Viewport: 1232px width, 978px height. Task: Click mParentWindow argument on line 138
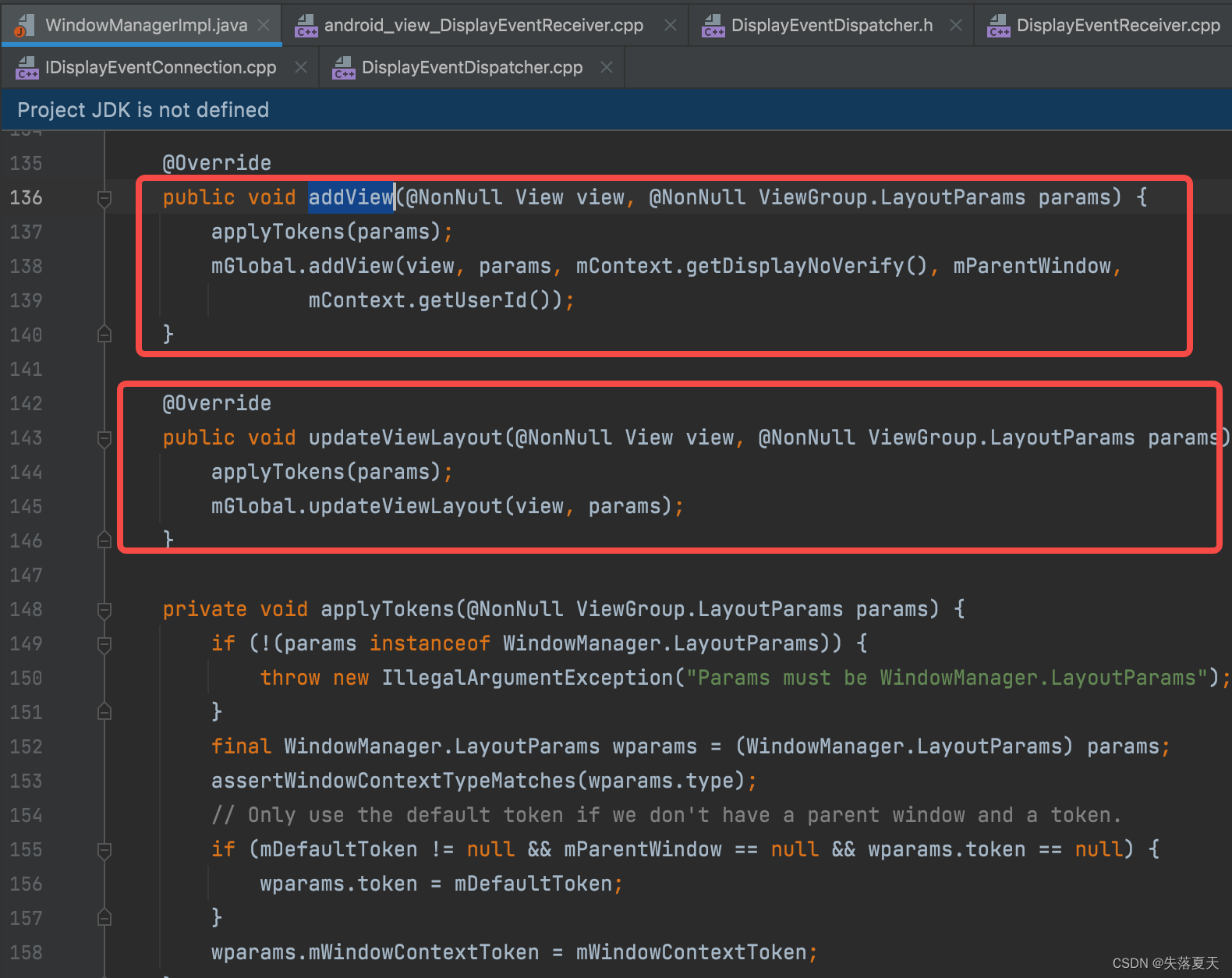point(1032,266)
